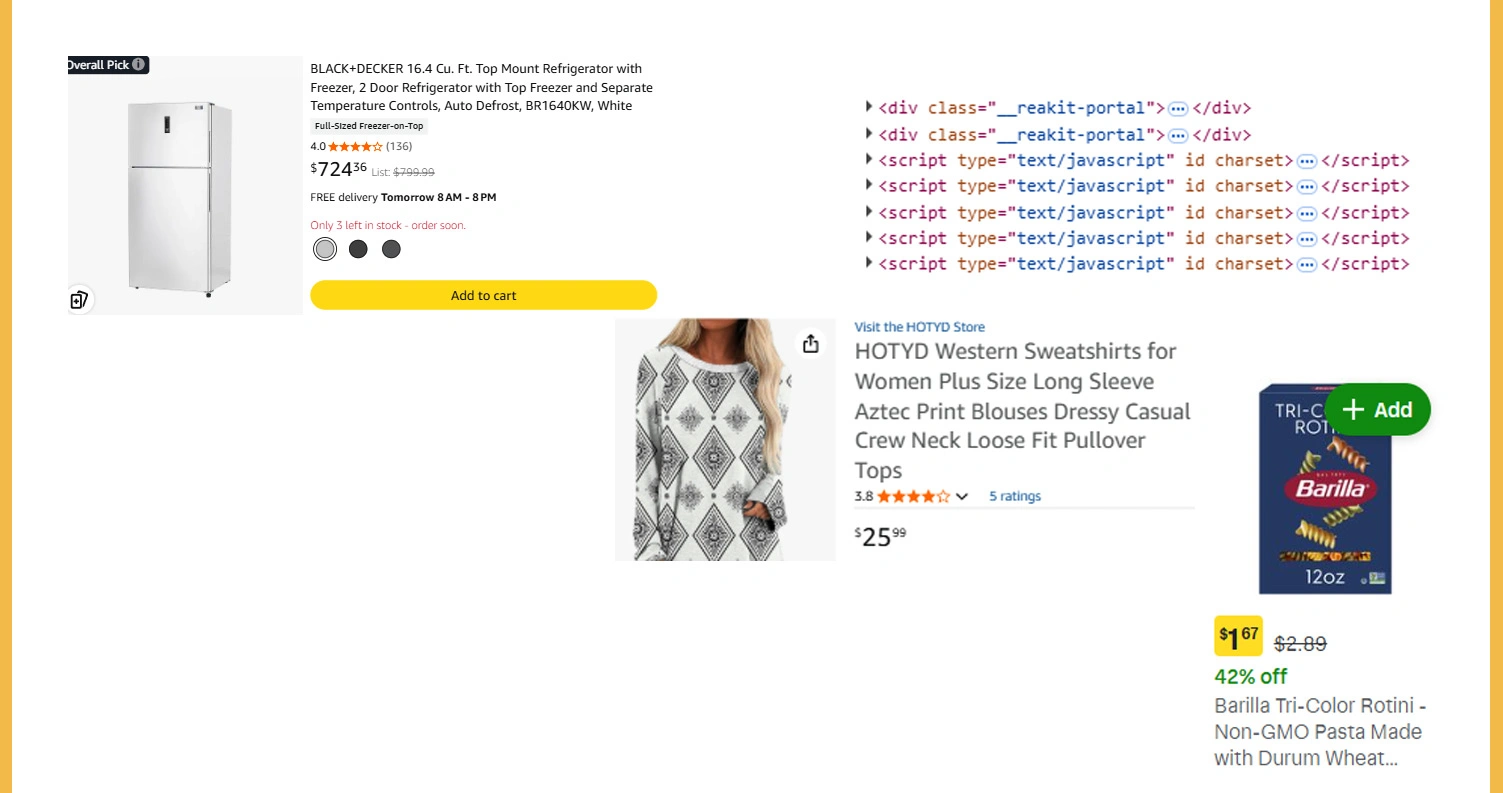
Task: Click ellipsis badge of second reakit-portal div
Action: click(1178, 135)
